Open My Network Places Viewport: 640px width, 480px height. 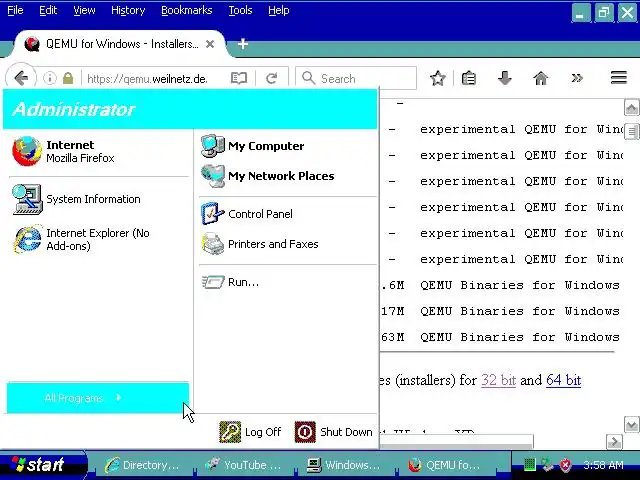pos(288,176)
